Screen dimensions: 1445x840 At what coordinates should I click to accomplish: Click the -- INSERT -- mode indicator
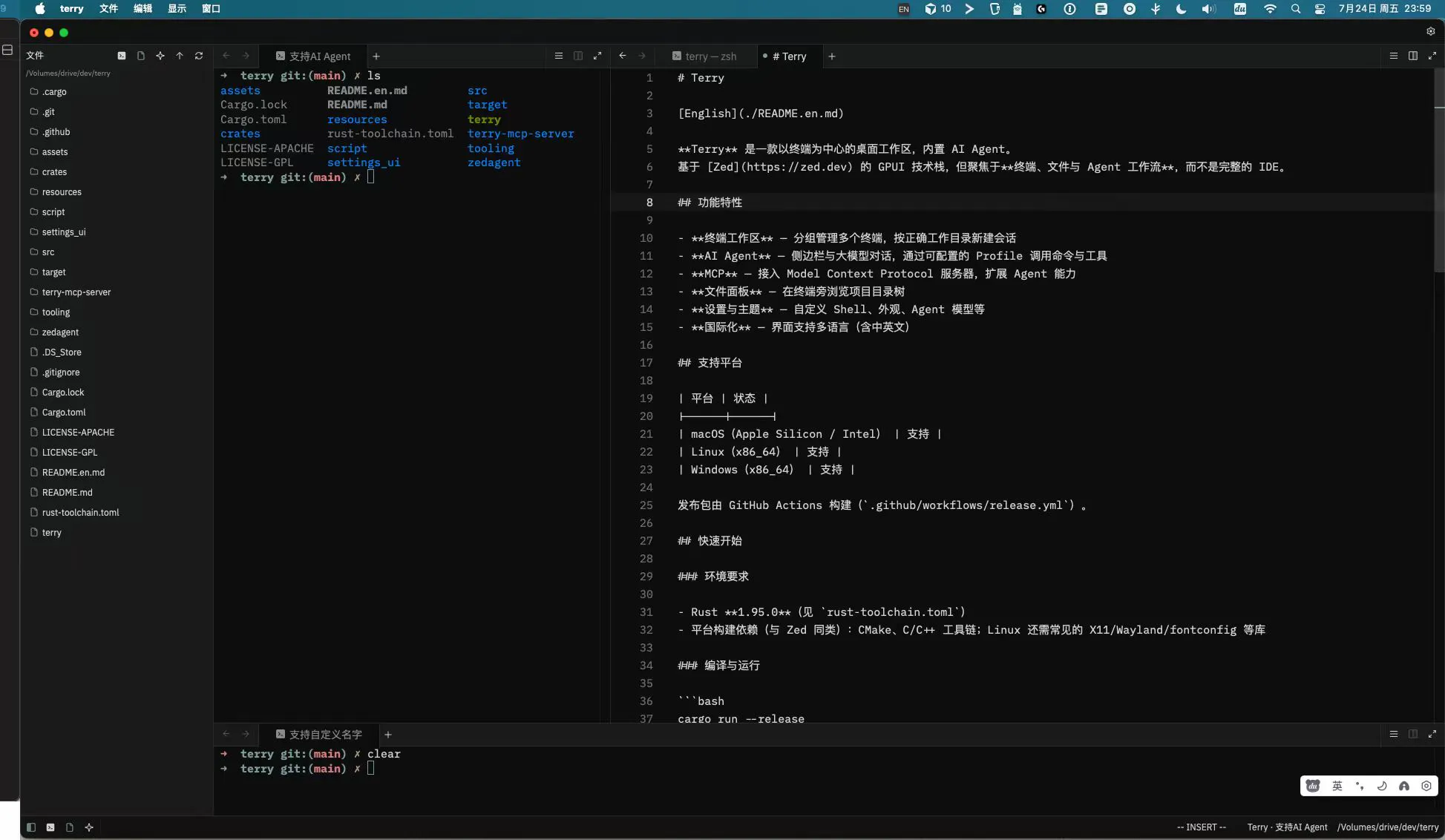[x=1202, y=827]
